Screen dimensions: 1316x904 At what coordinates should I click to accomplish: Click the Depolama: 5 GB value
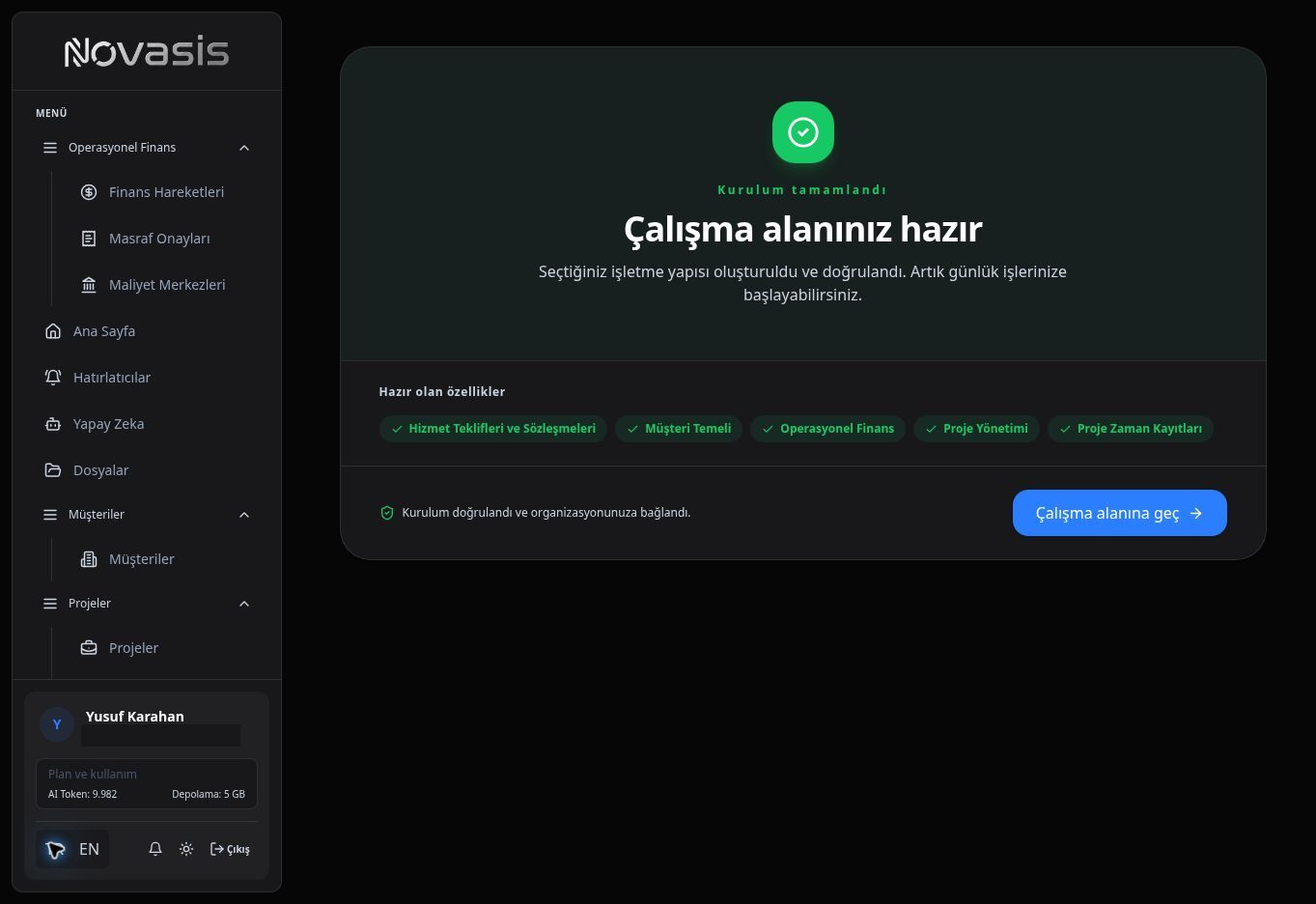(209, 795)
